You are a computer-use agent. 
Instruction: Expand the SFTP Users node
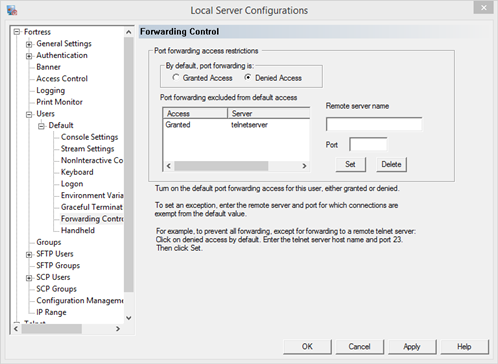click(x=29, y=254)
